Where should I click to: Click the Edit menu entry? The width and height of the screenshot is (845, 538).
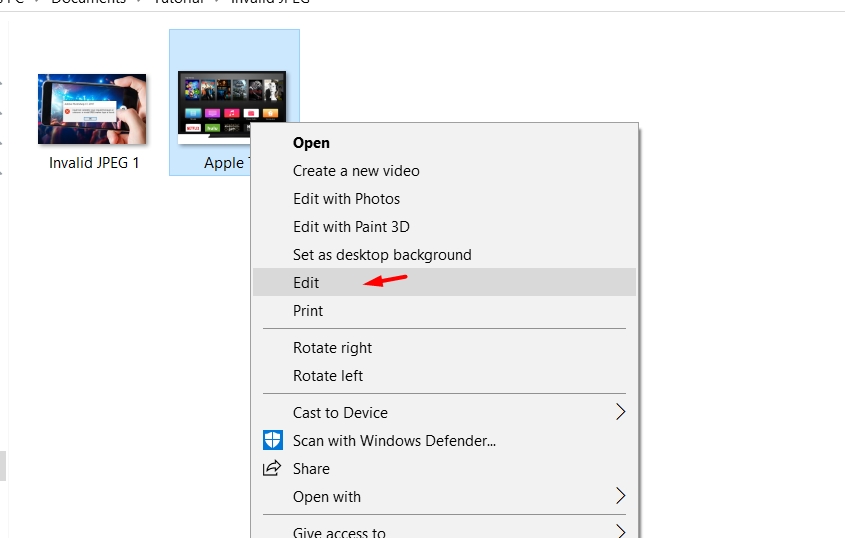coord(444,282)
